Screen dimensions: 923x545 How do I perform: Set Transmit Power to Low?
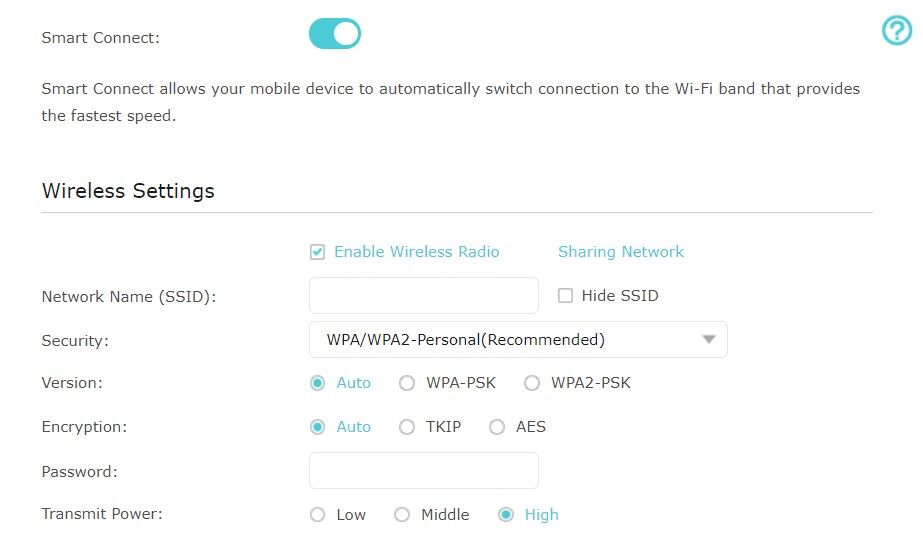click(318, 515)
